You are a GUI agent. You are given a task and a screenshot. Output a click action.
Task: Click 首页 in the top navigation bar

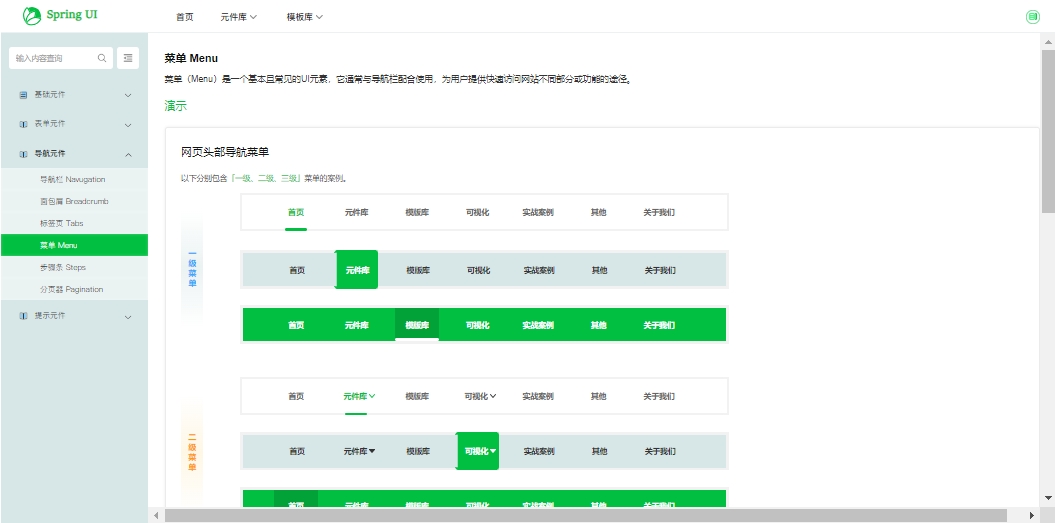185,17
